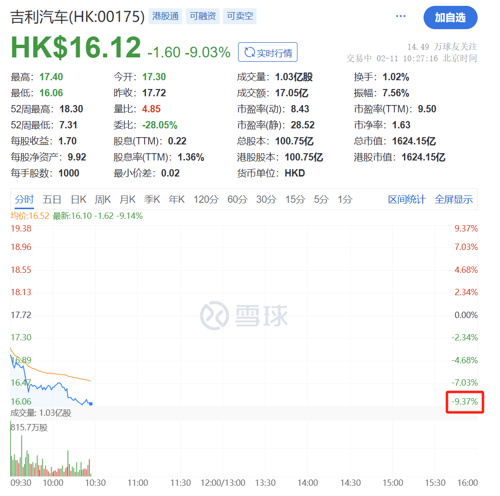Click the 市盈率(TTM) value 9.50
Screen dimensions: 500x496
coord(427,109)
